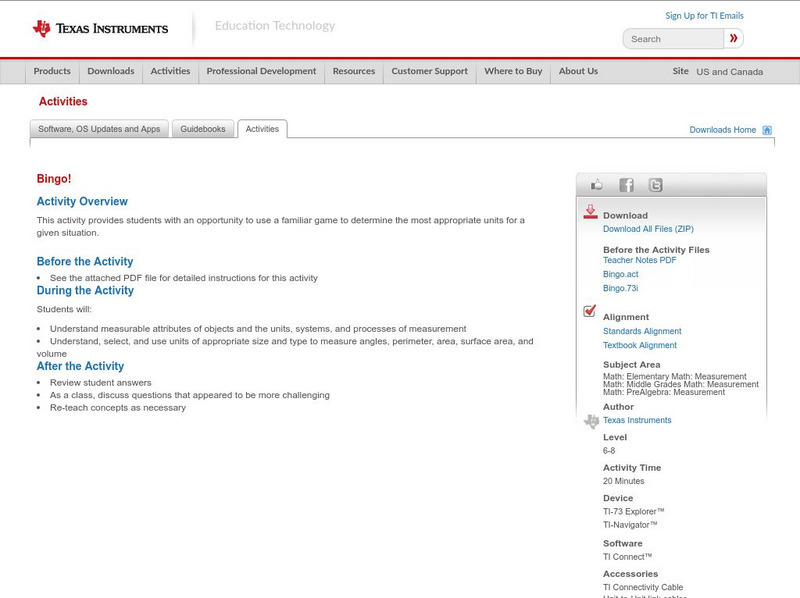Open the Downloads menu
800x598 pixels.
click(111, 71)
